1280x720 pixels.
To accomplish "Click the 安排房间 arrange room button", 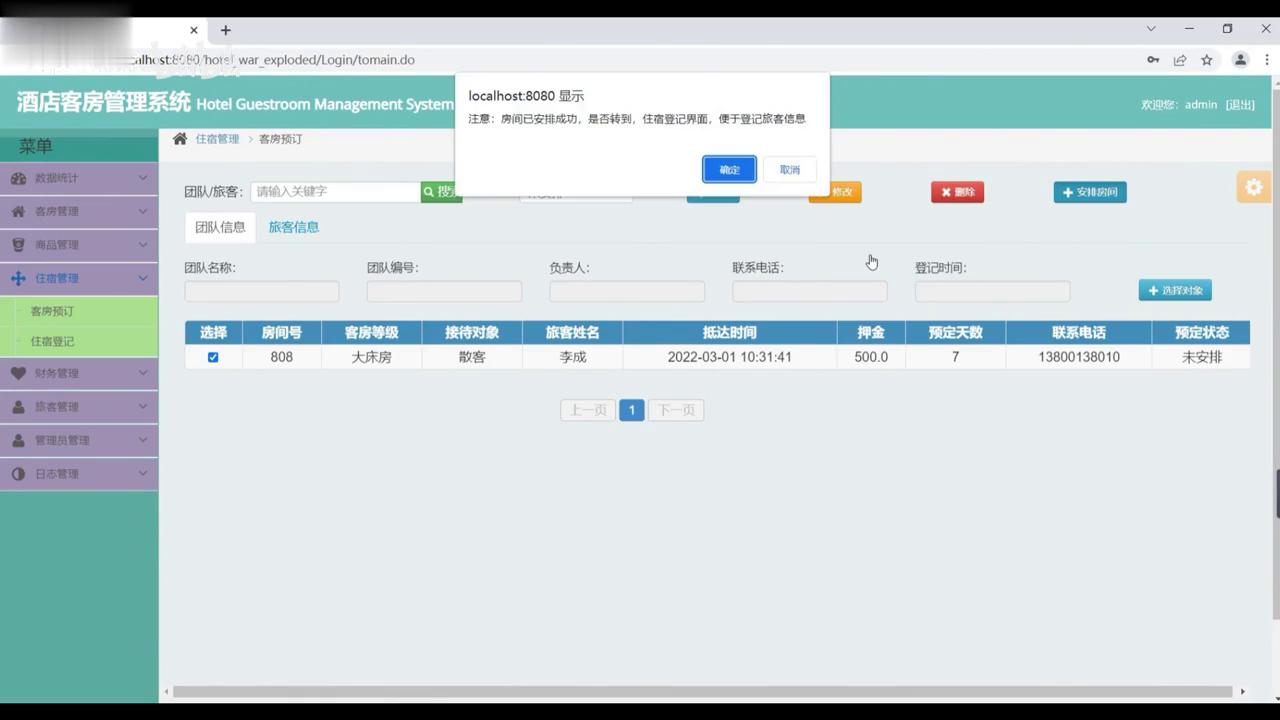I will 1089,192.
